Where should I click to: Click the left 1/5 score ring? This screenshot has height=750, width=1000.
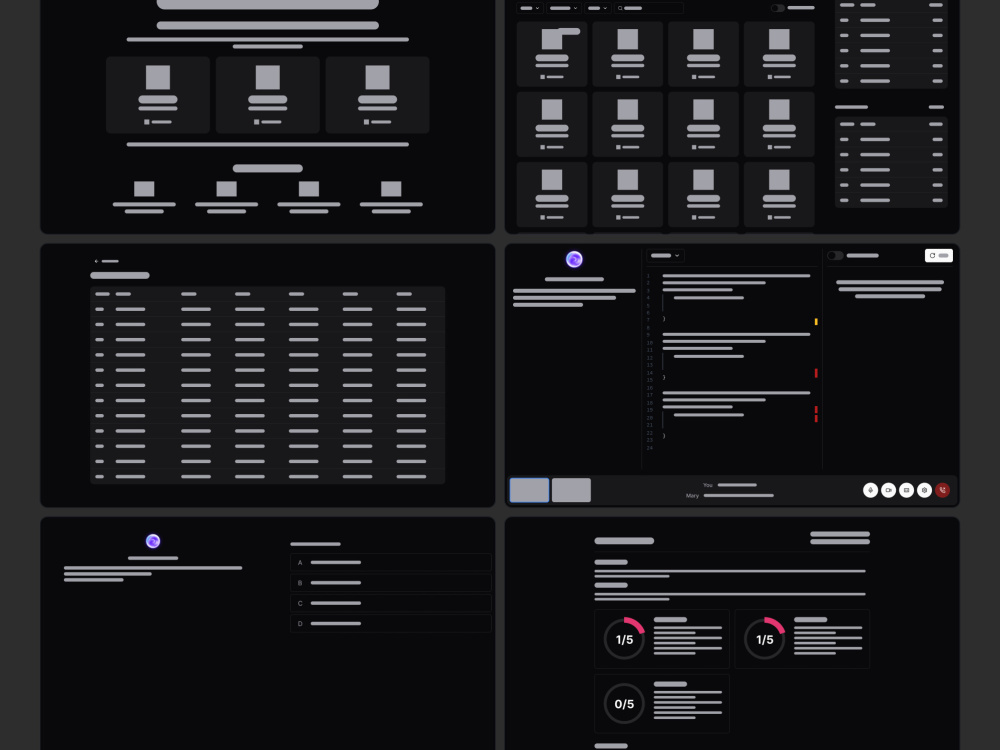pos(624,639)
